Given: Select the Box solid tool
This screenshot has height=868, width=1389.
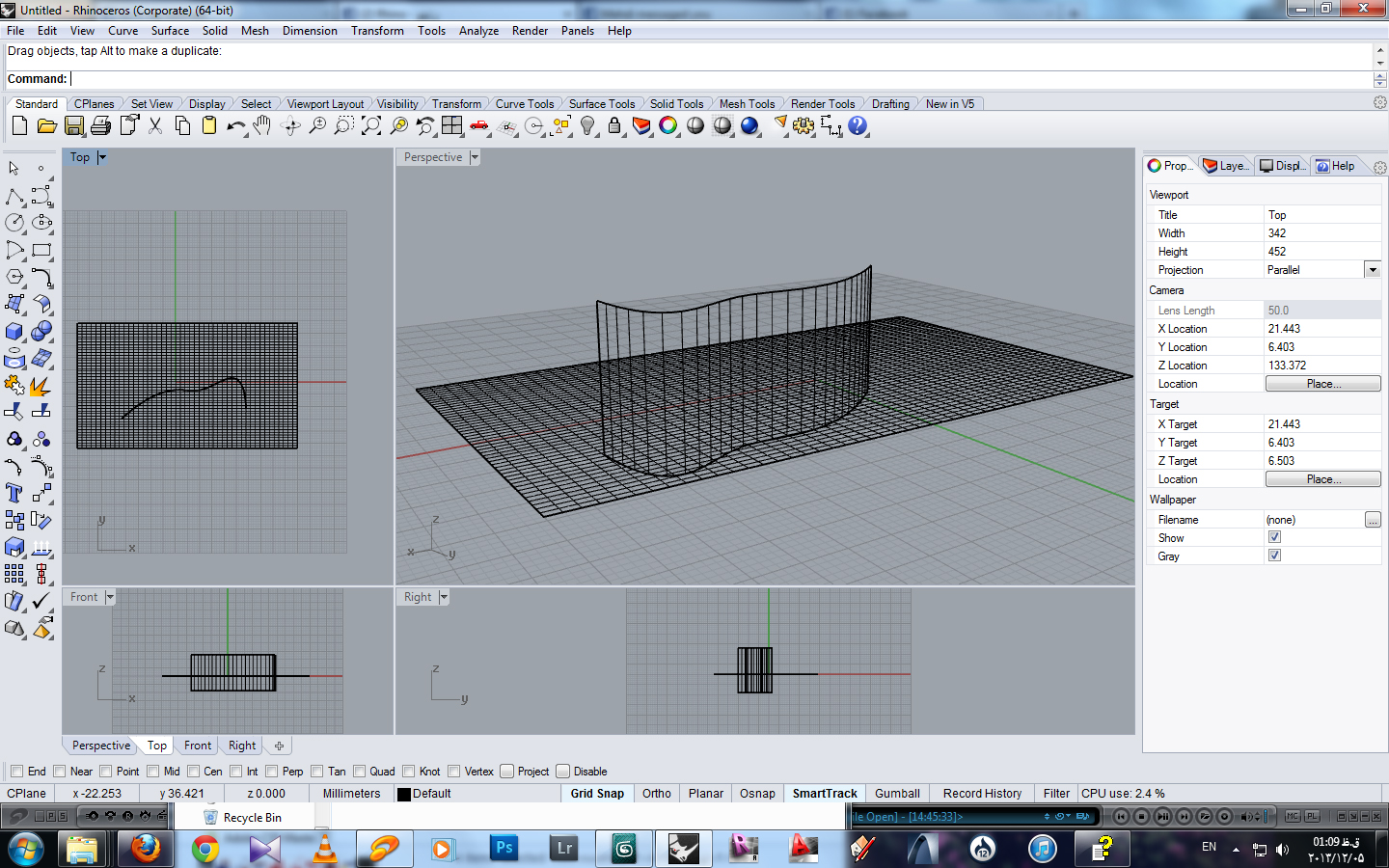Looking at the screenshot, I should pos(14,332).
